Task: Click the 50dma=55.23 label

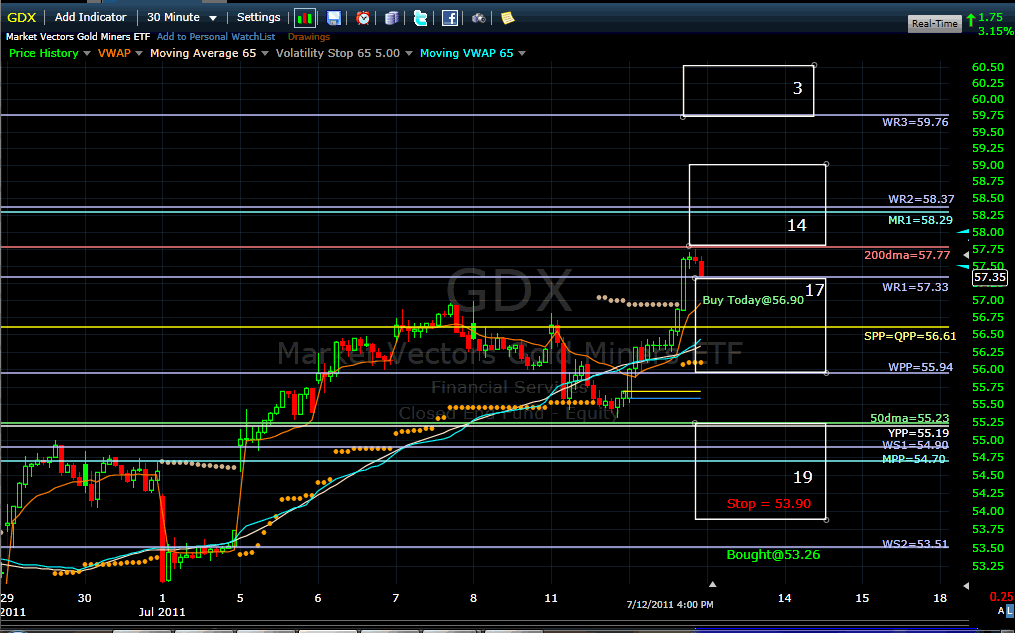Action: point(909,419)
